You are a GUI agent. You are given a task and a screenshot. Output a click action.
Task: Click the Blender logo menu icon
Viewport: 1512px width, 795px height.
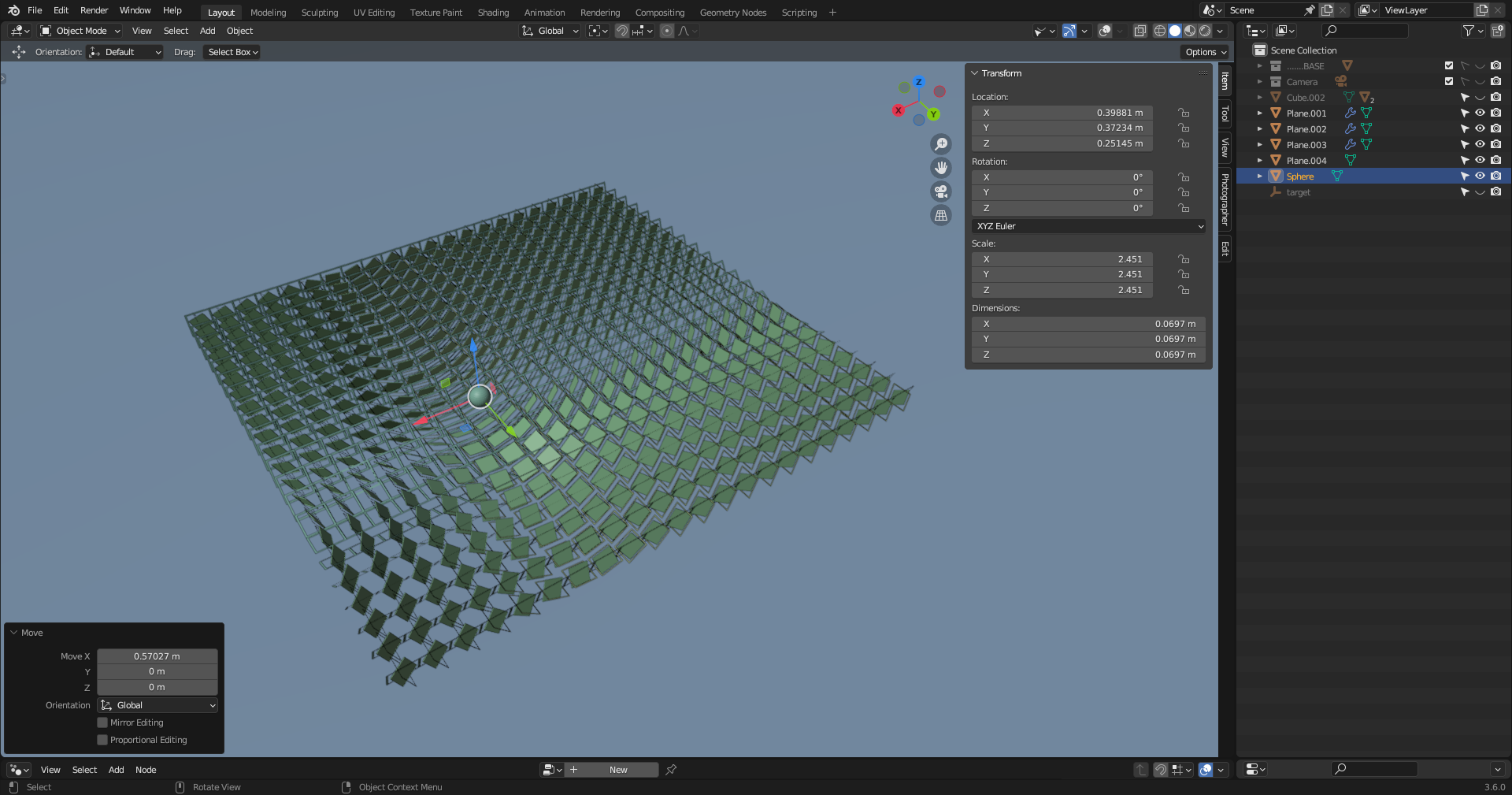click(x=13, y=10)
